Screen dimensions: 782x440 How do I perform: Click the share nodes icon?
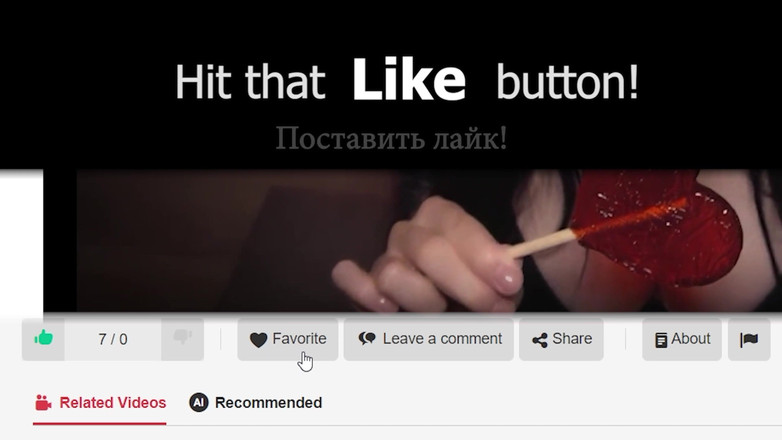click(x=540, y=340)
